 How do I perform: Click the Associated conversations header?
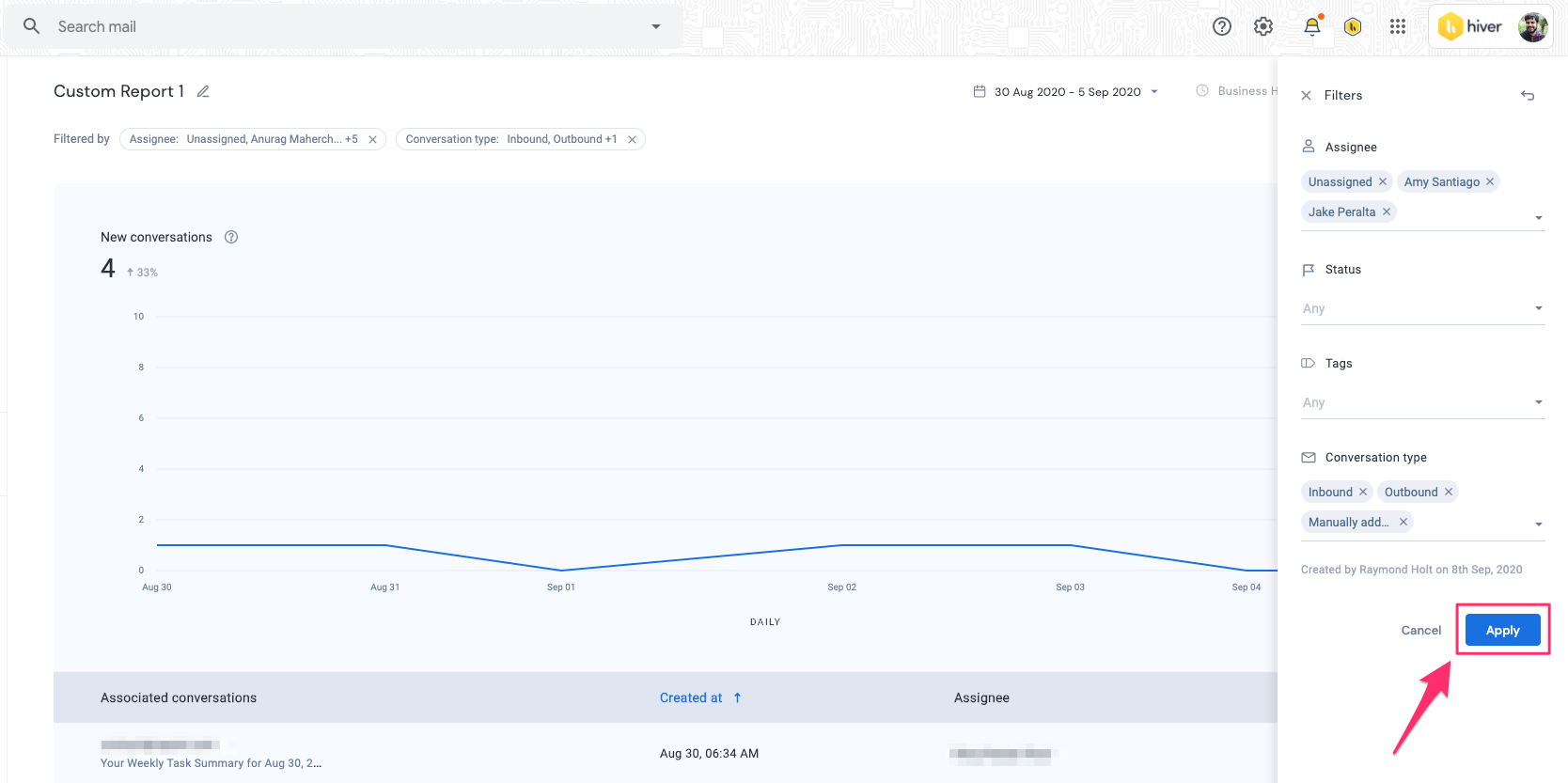pos(179,697)
